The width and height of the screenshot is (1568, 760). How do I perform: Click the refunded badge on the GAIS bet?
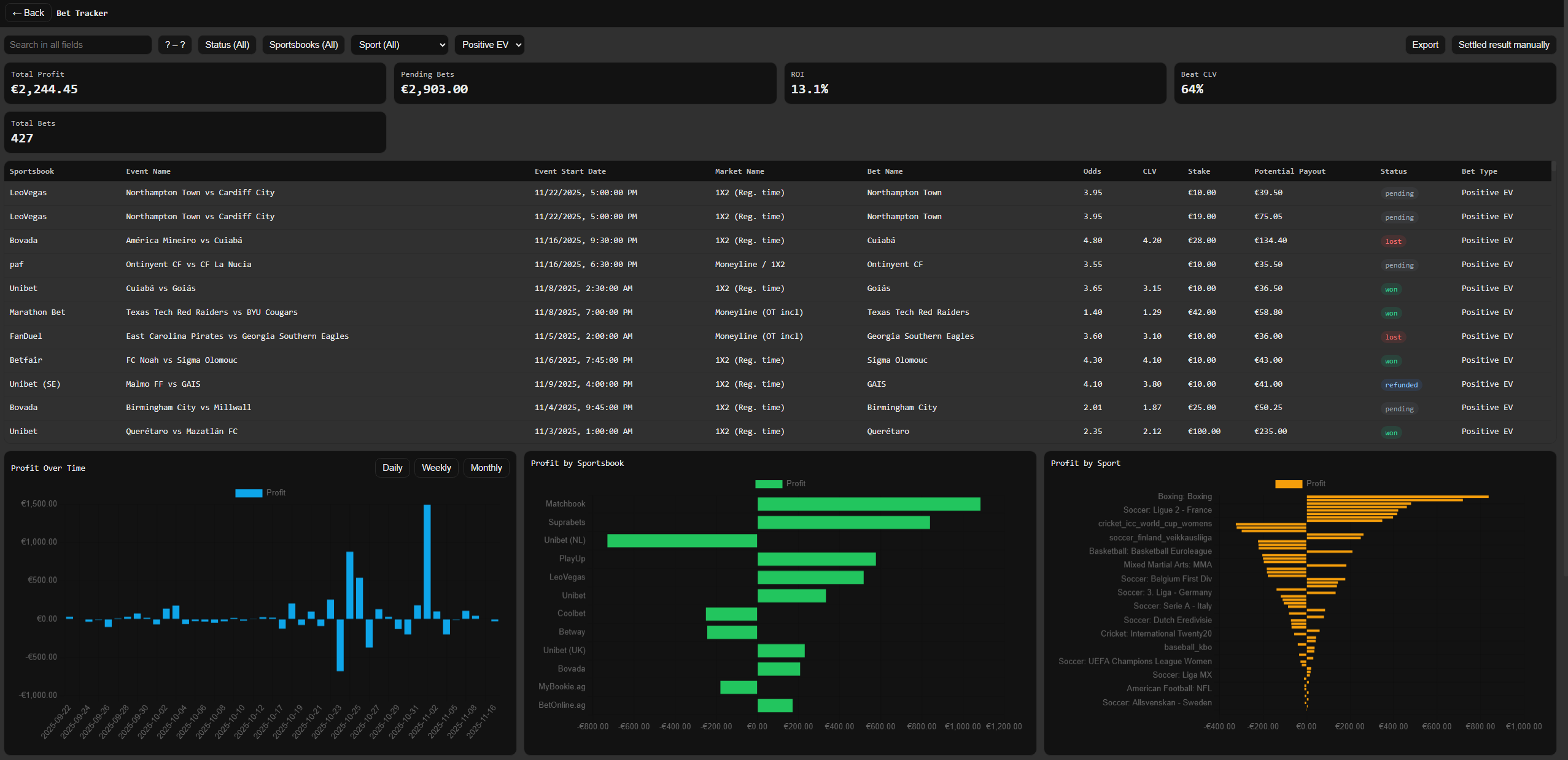pyautogui.click(x=1402, y=384)
